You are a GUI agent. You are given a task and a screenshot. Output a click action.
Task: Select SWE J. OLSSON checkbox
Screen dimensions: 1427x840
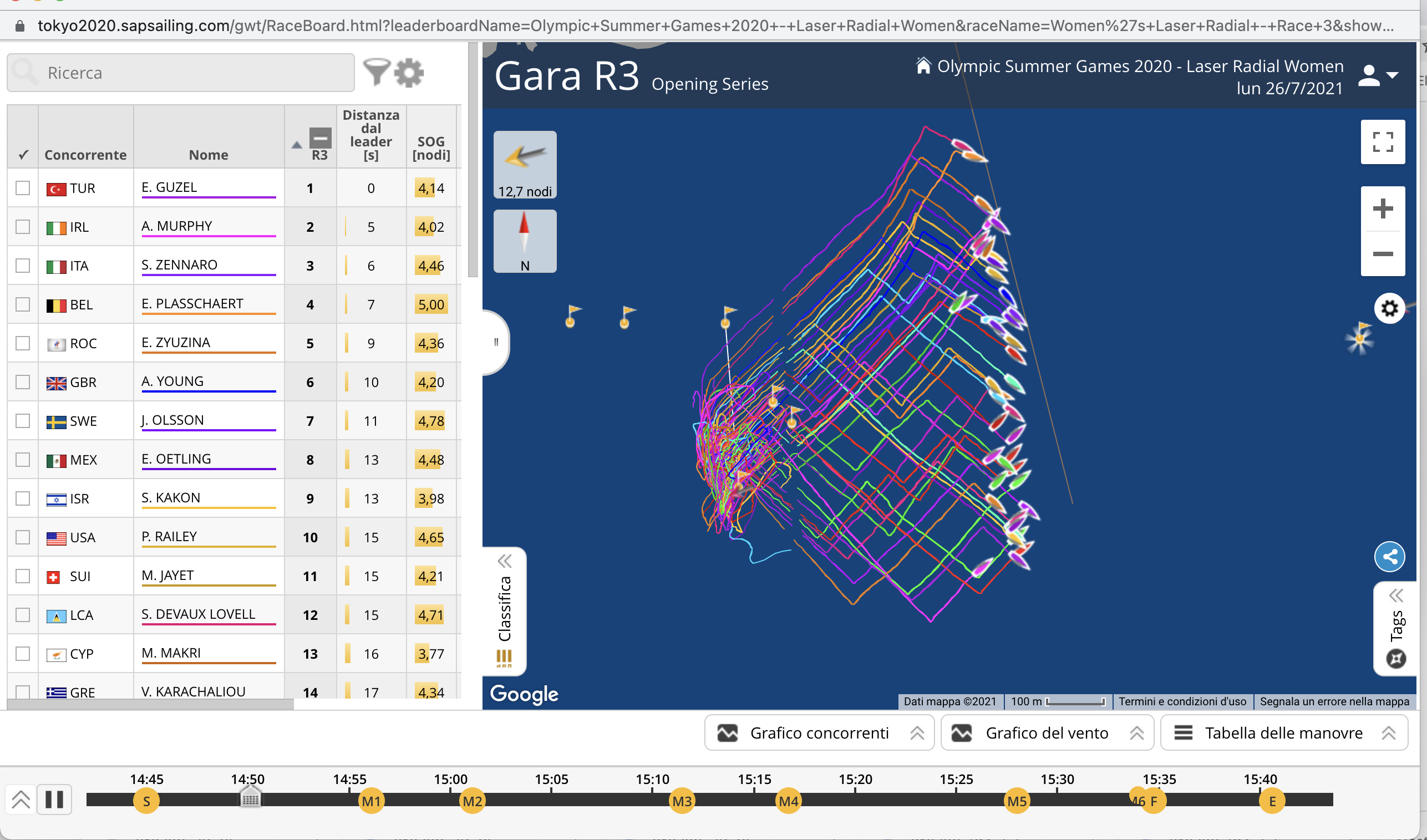(23, 421)
